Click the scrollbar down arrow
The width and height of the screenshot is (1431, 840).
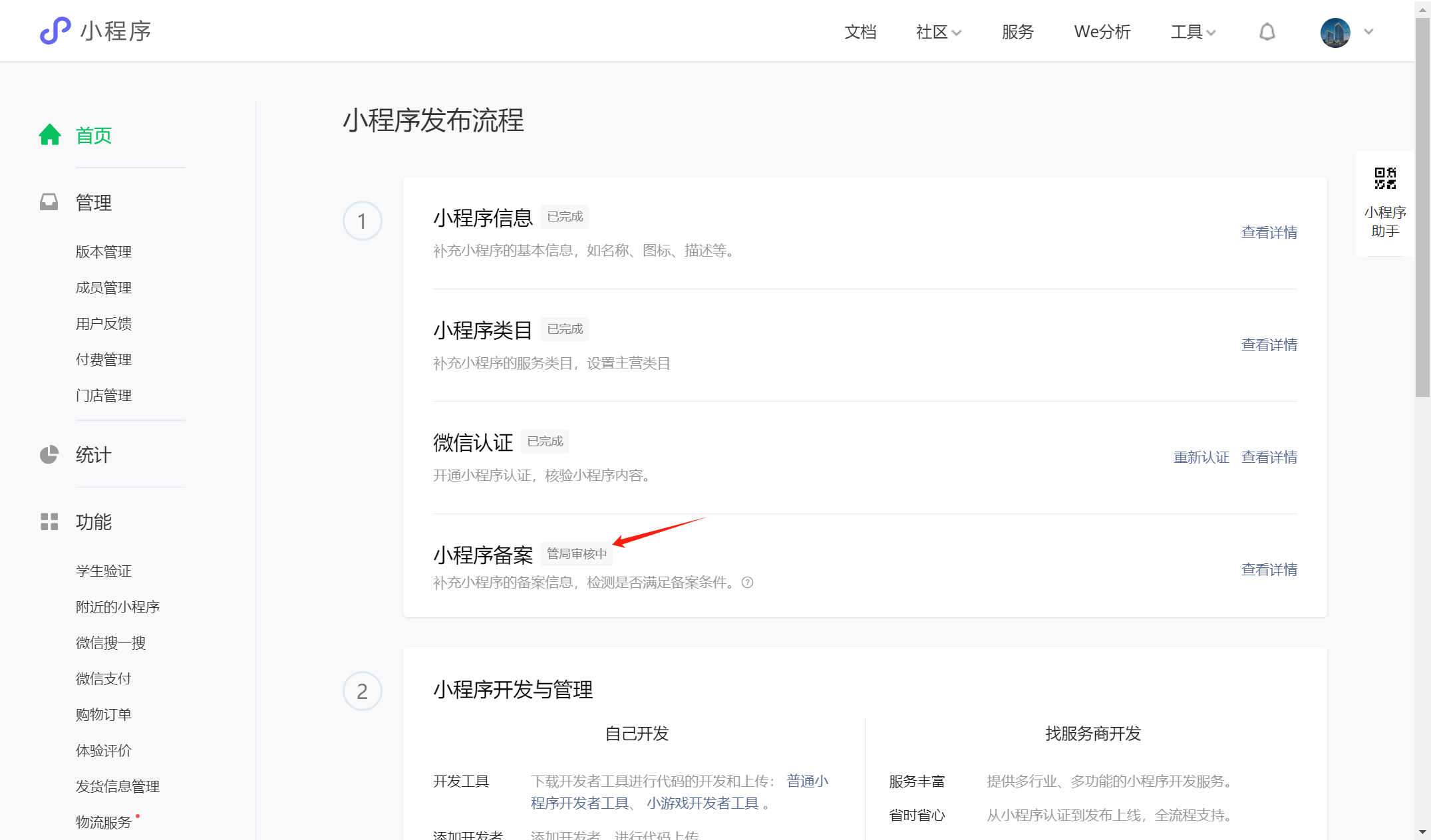point(1422,831)
